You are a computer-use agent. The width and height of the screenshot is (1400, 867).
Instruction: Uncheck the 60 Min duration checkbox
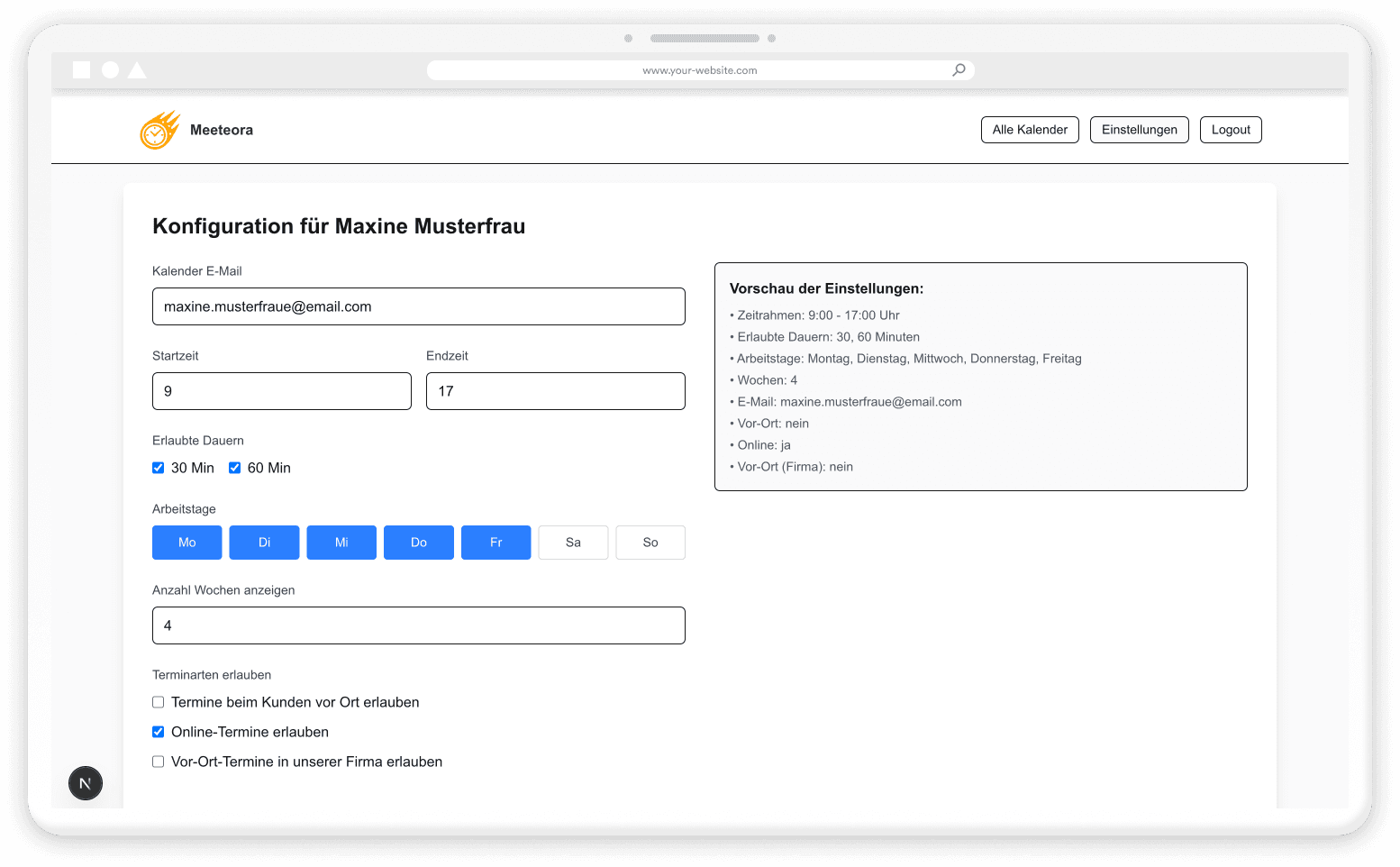[235, 468]
